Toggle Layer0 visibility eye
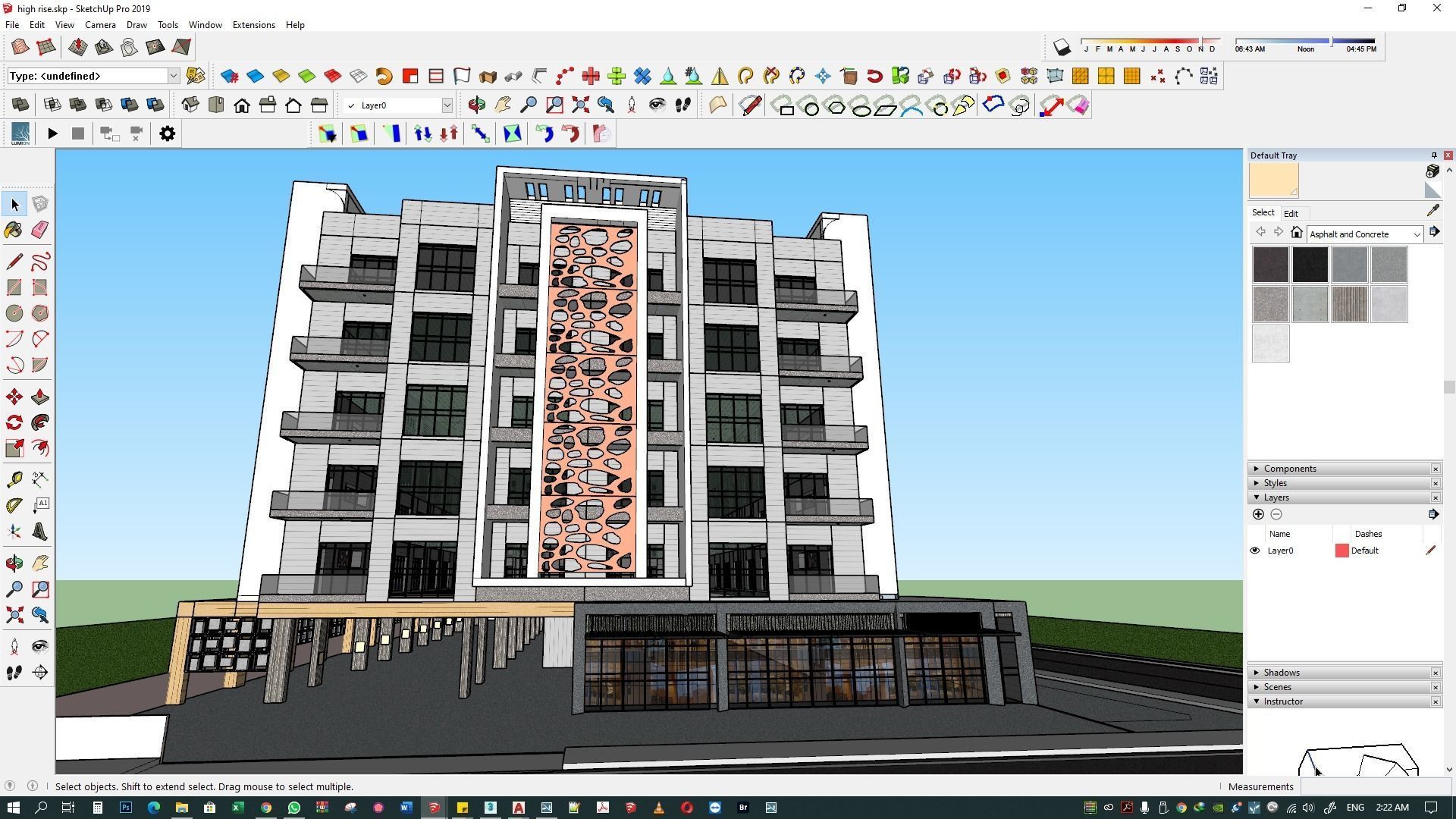 pyautogui.click(x=1255, y=551)
